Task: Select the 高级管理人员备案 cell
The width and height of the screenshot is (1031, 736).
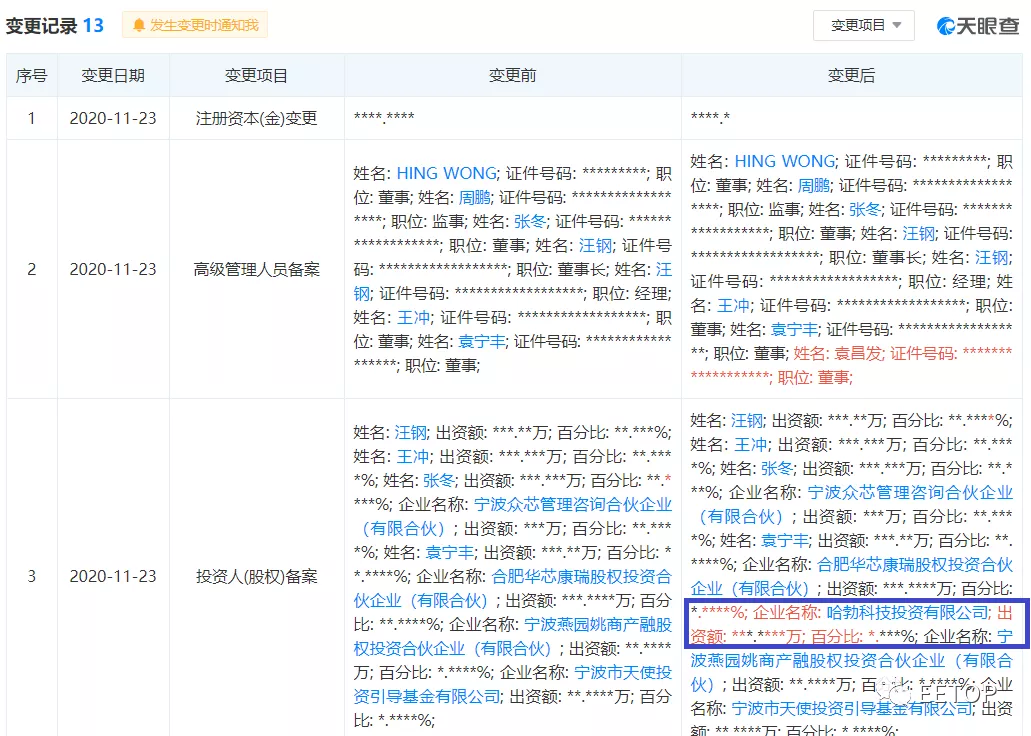Action: 256,269
